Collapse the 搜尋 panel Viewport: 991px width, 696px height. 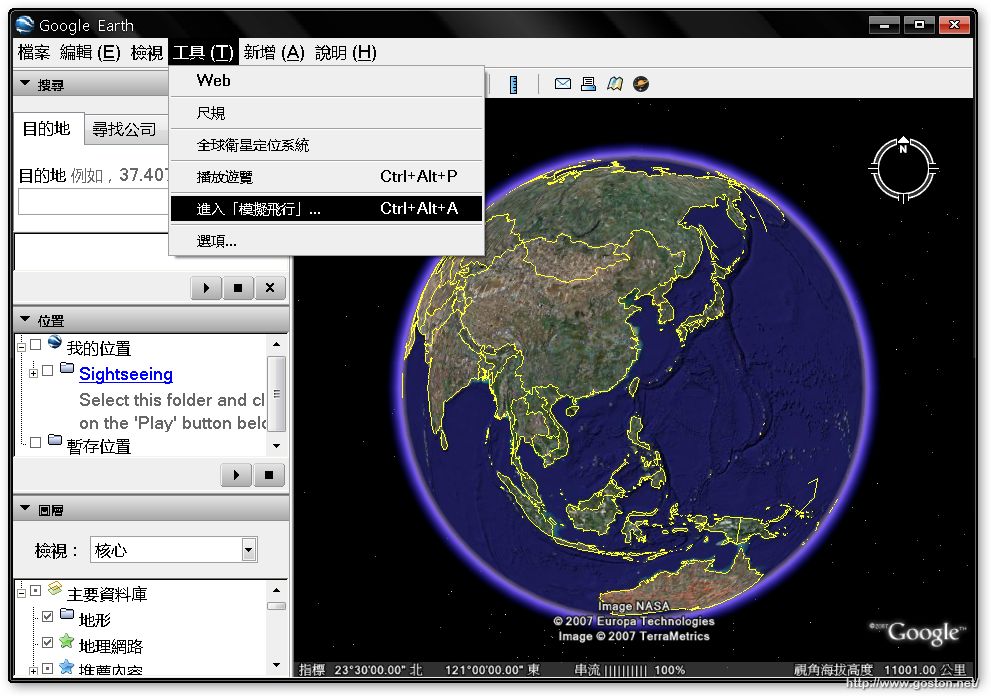25,83
